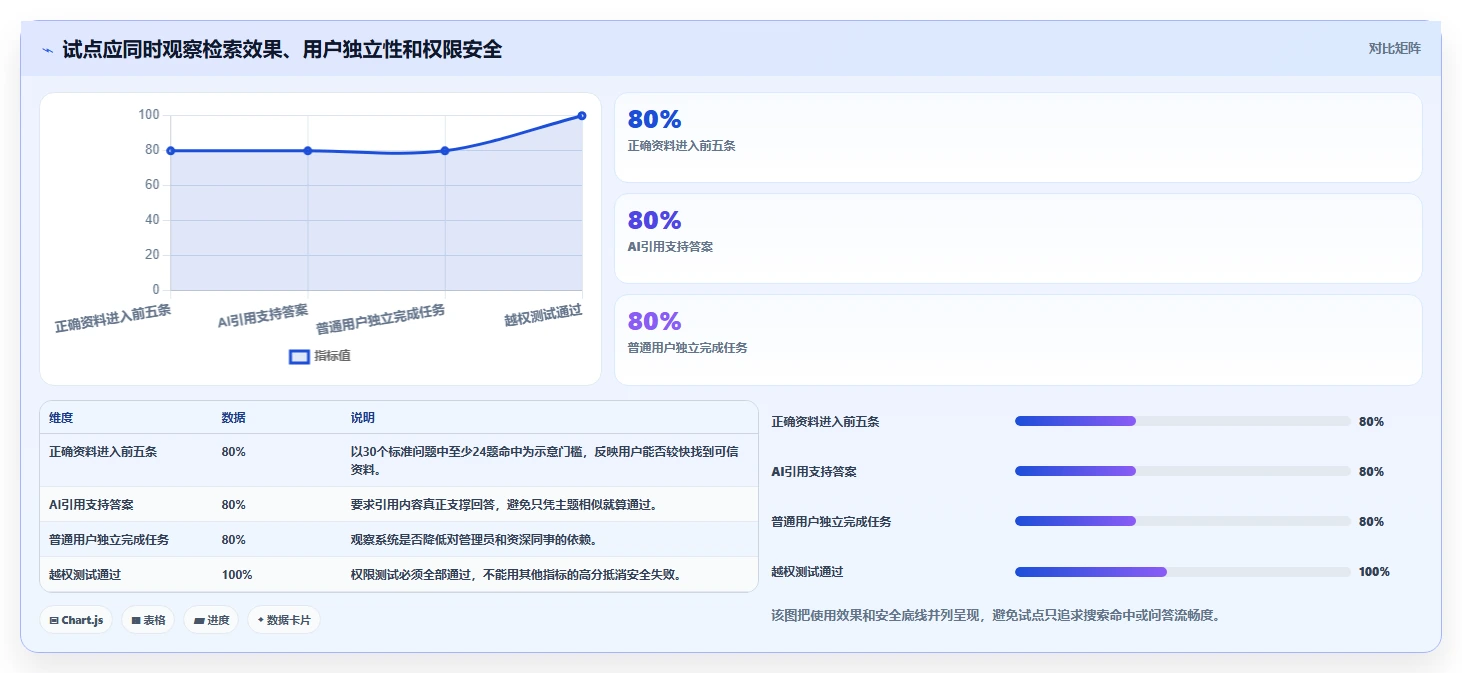Select table cell AI引用支持答案
Screen dimensions: 1462x673
[x=91, y=505]
